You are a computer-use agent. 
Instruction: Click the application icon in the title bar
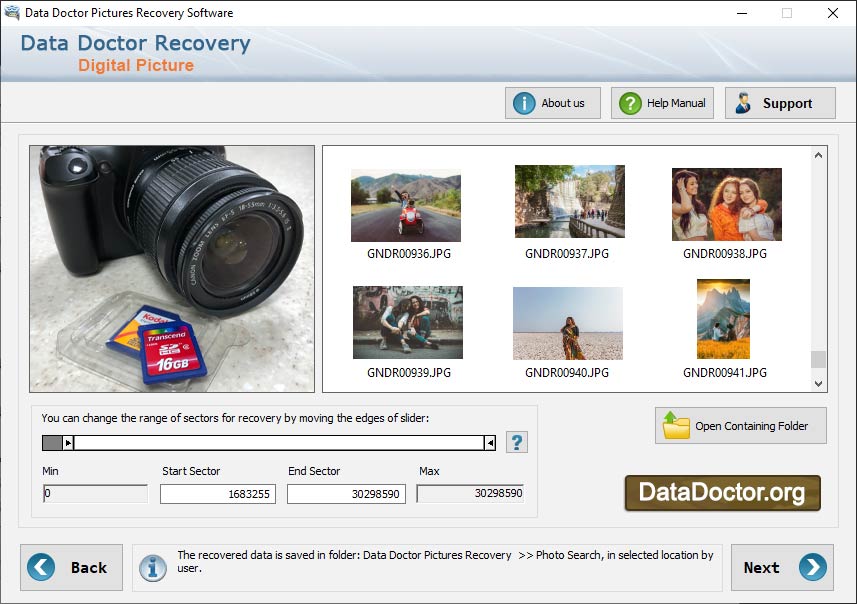pos(12,13)
